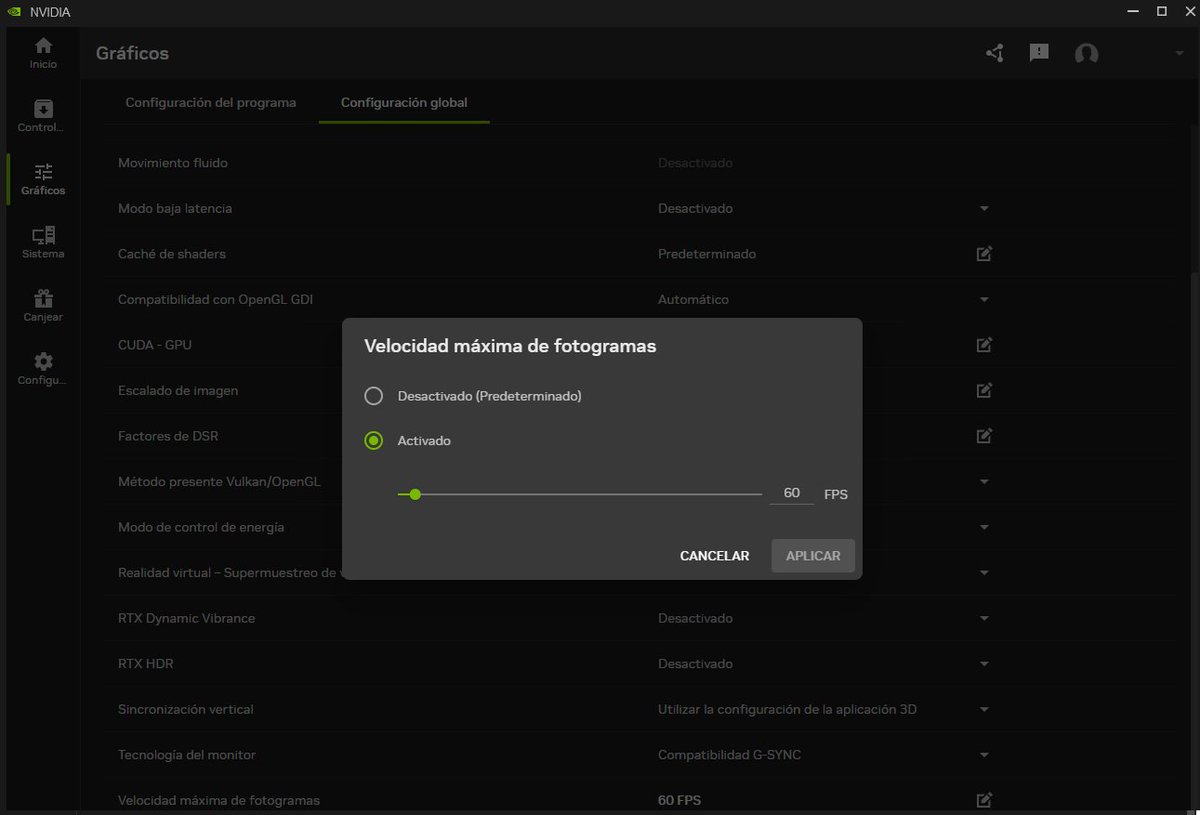Expand the Modo baja latencia dropdown
This screenshot has height=815, width=1200.
984,209
